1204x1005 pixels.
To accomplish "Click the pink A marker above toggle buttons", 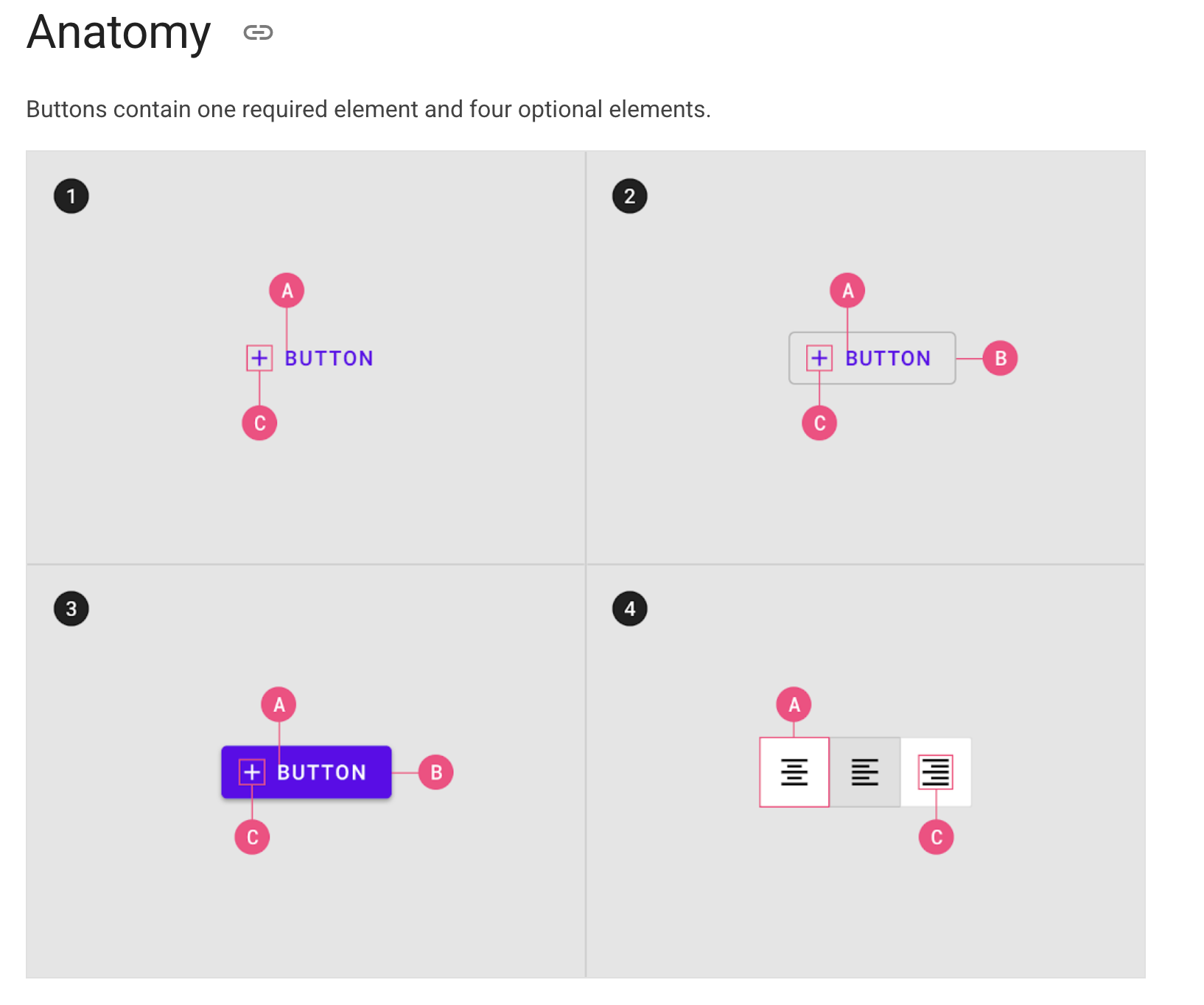I will pos(794,704).
